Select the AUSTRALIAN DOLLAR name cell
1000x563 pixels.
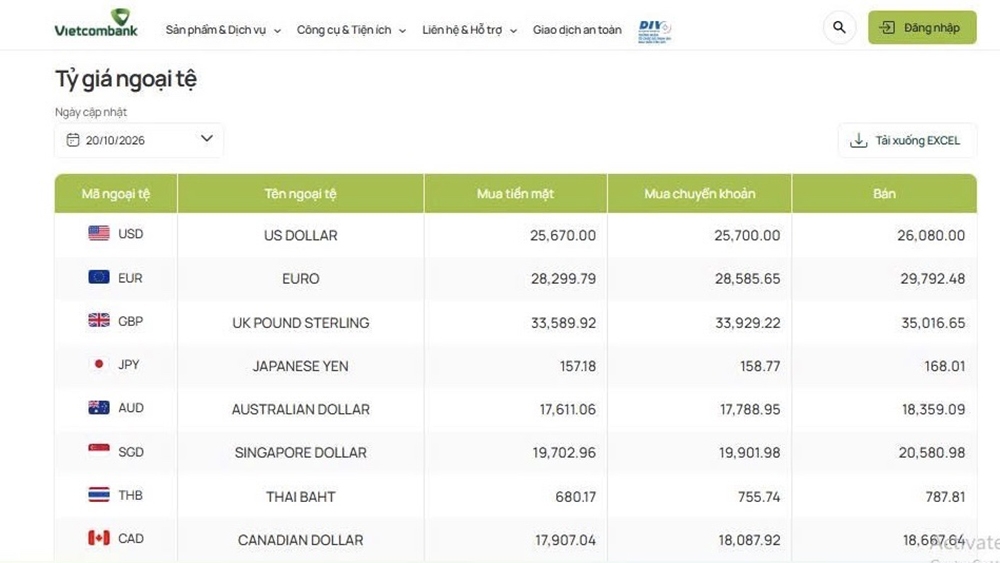[x=300, y=409]
